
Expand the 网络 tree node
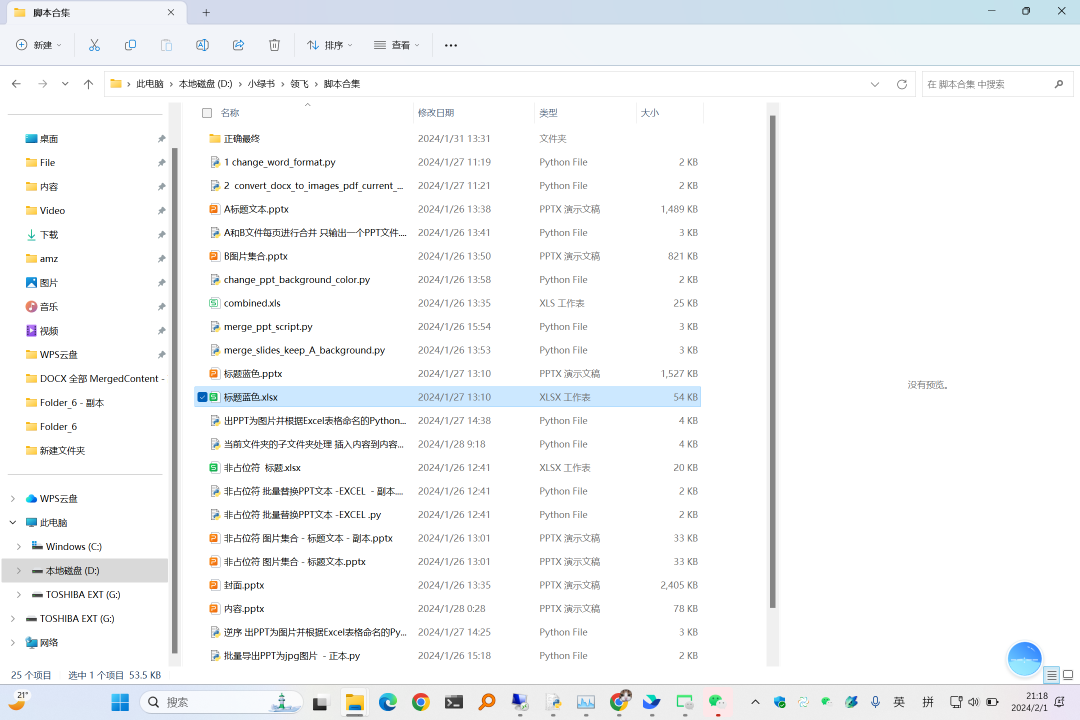point(13,643)
